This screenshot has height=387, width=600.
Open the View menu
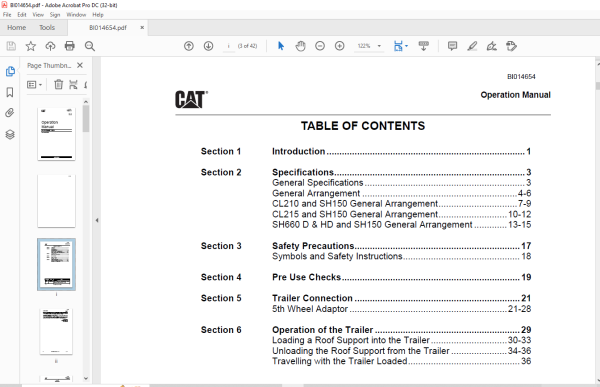click(38, 15)
